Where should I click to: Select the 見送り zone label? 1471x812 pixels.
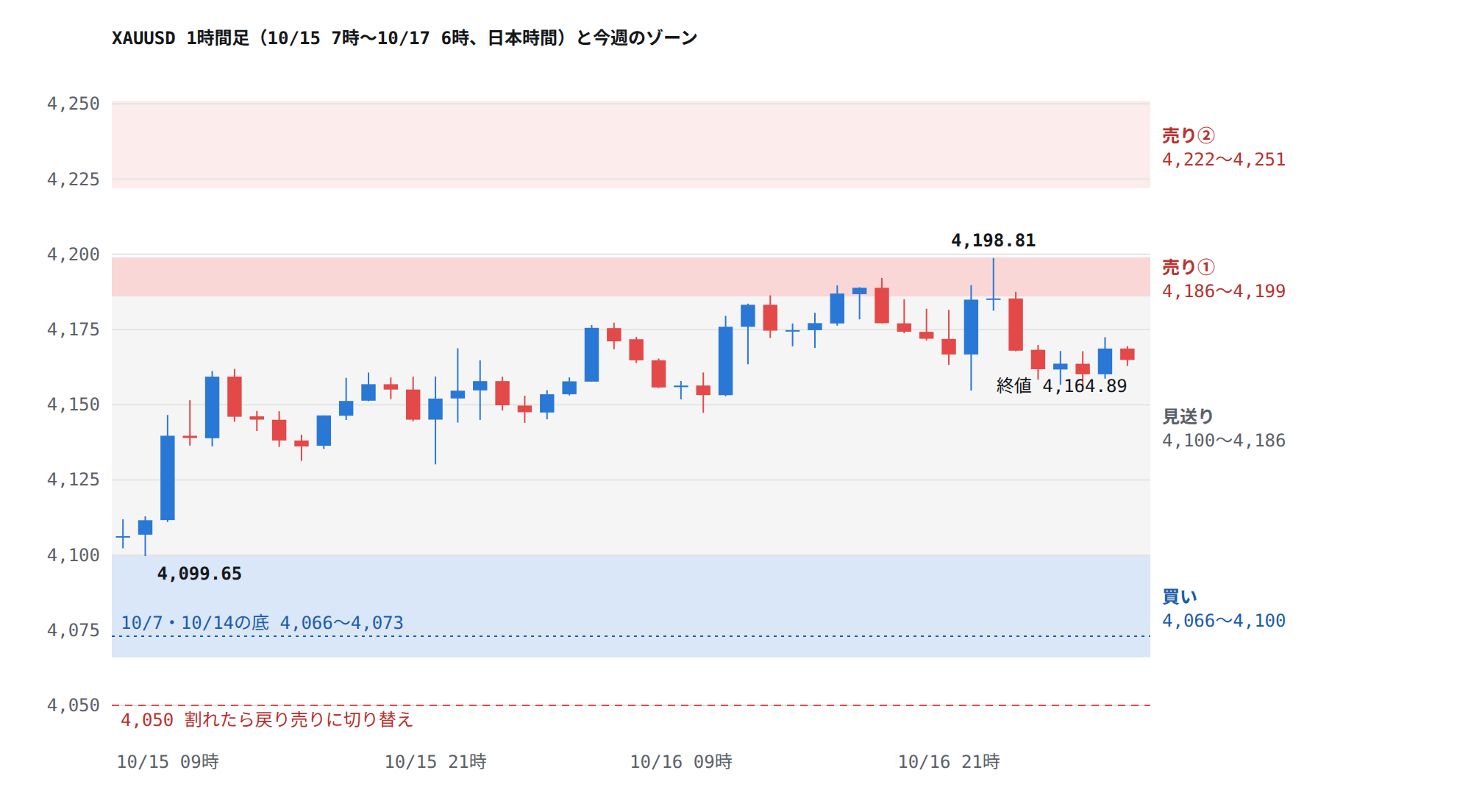[1188, 416]
